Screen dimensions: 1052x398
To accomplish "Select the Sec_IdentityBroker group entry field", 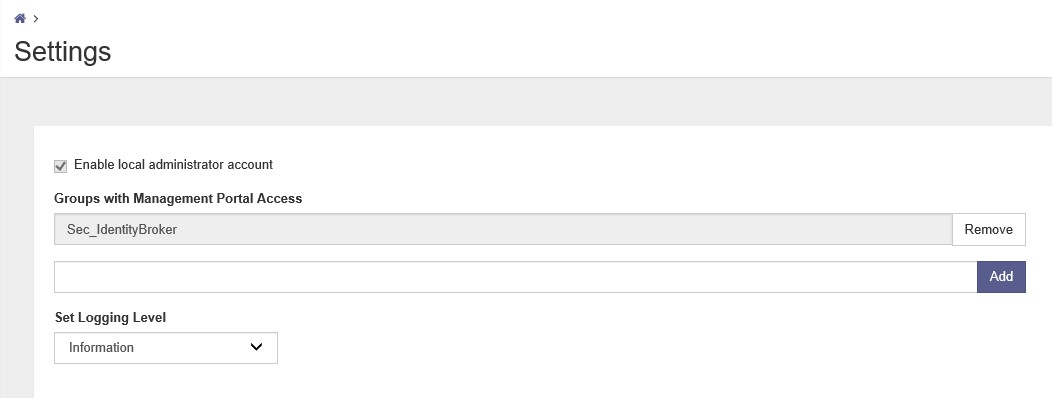I will (503, 230).
